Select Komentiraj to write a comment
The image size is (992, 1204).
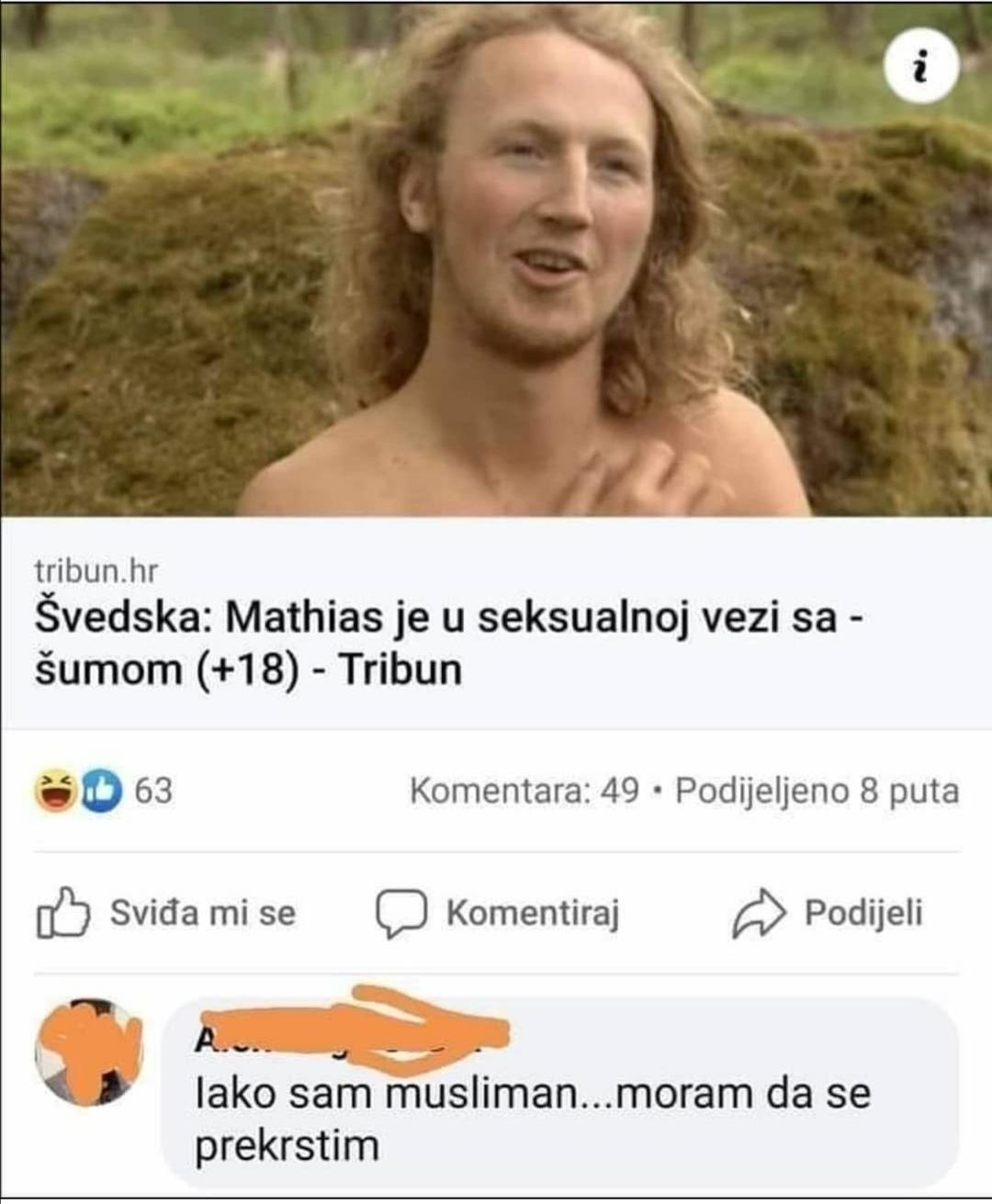click(x=497, y=913)
